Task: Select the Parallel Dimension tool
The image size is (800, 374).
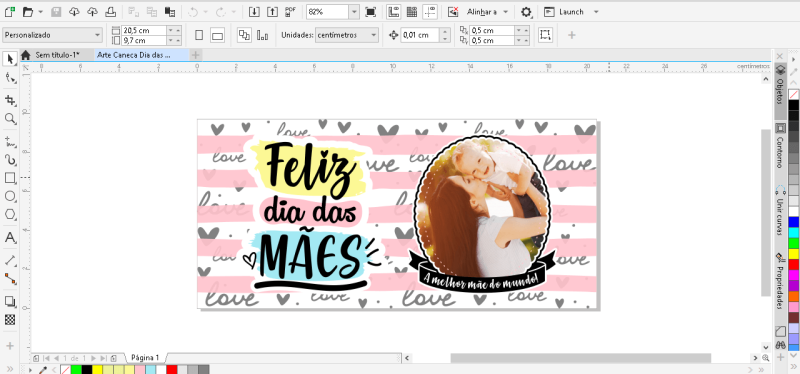Action: 10,260
